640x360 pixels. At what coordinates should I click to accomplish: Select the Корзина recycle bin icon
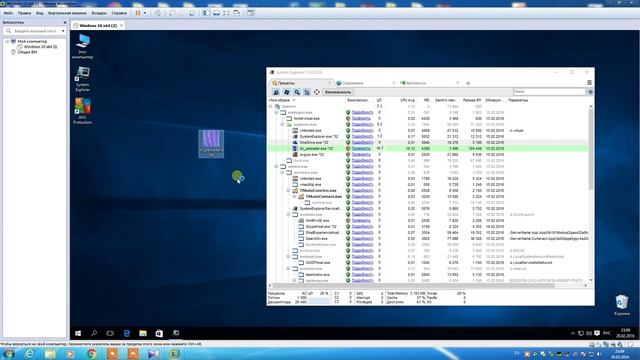tap(621, 305)
